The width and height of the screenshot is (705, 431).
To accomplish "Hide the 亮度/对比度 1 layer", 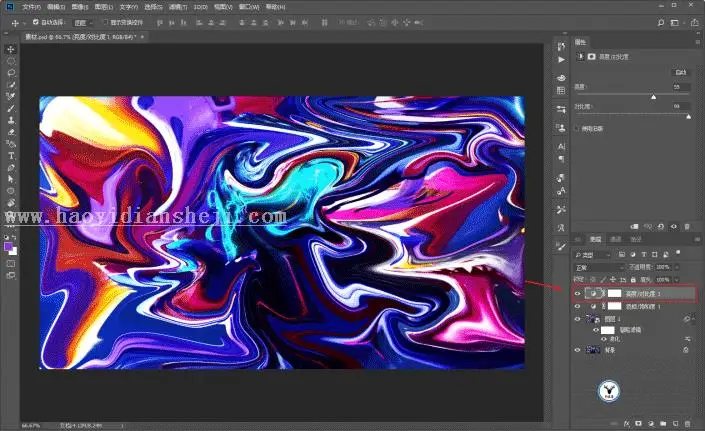I will [578, 293].
